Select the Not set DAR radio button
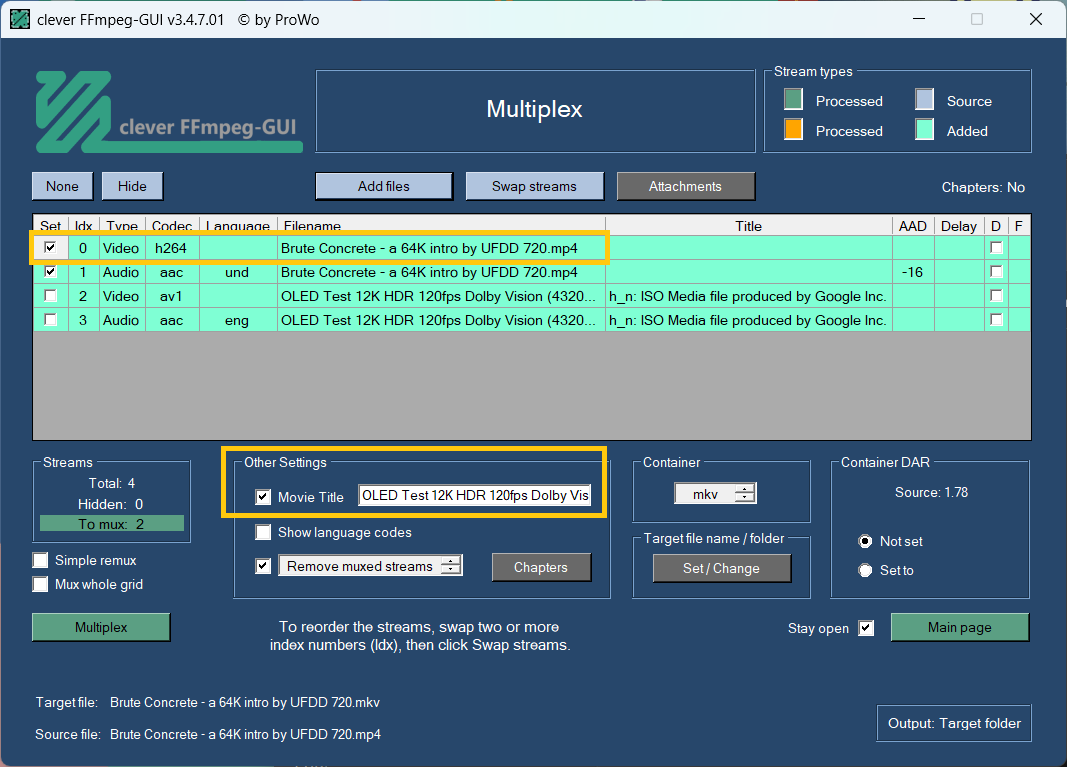The width and height of the screenshot is (1067, 767). (865, 541)
